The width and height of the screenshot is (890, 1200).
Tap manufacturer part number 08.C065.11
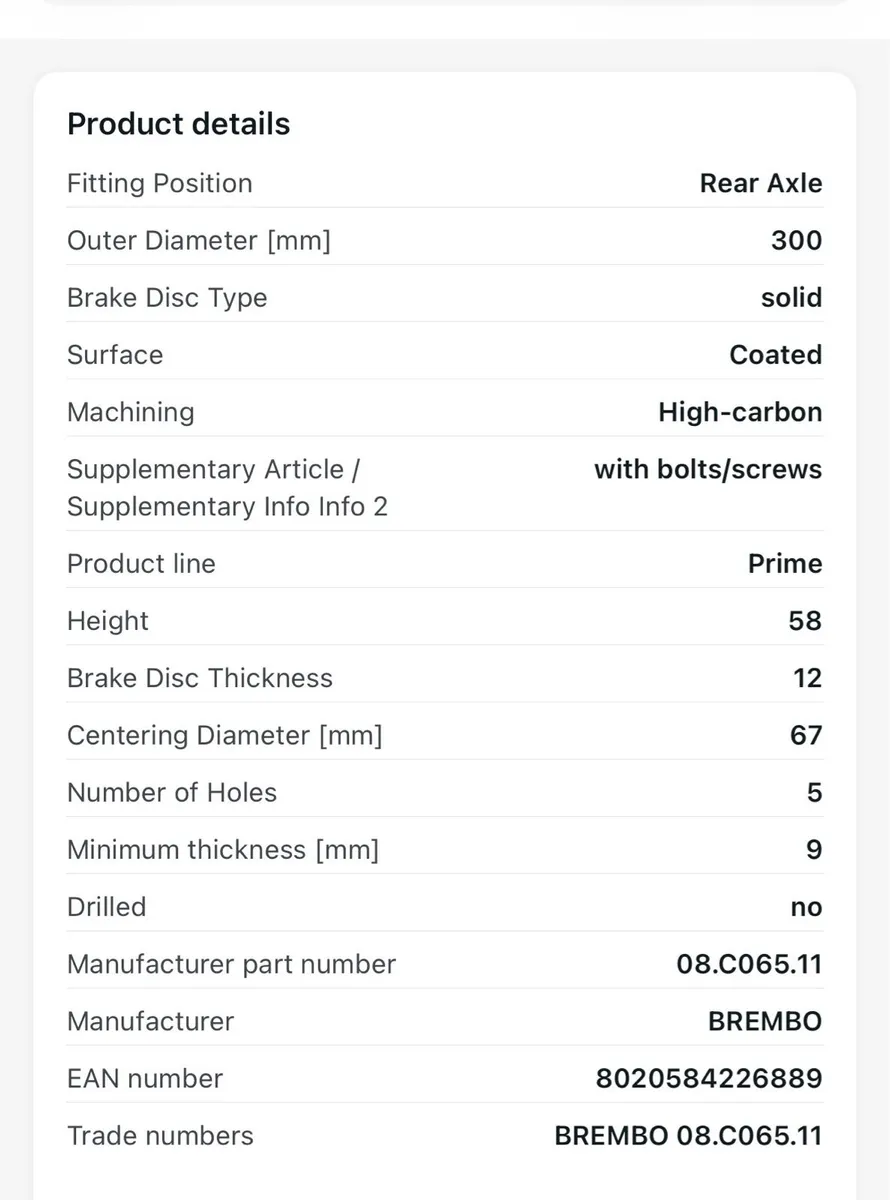click(x=749, y=964)
